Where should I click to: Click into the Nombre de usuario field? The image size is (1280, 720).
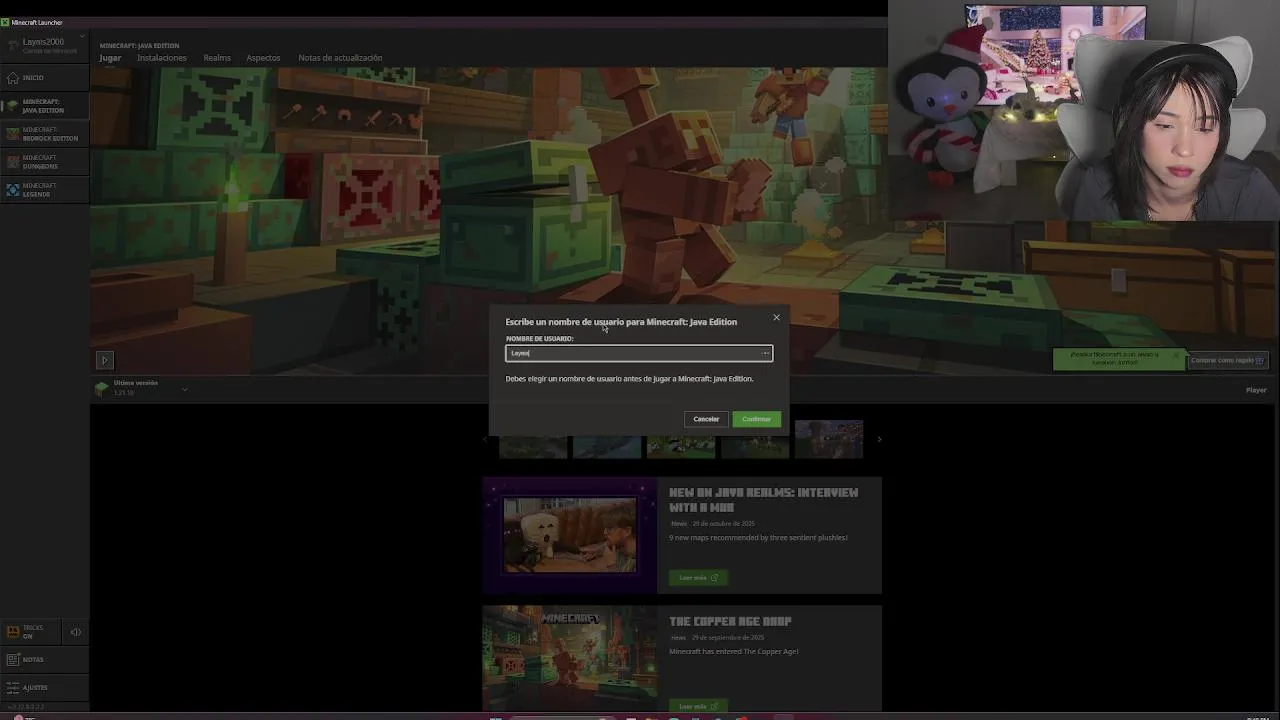(639, 353)
